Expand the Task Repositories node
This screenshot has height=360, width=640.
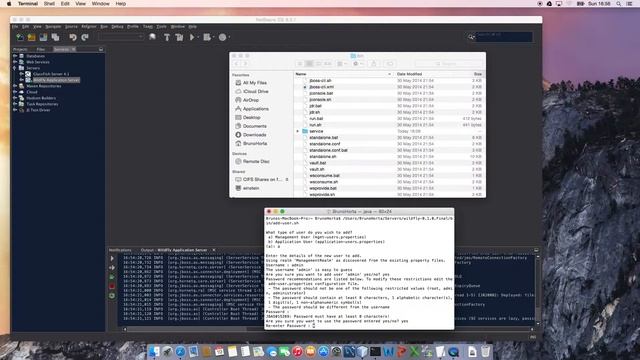(x=15, y=104)
